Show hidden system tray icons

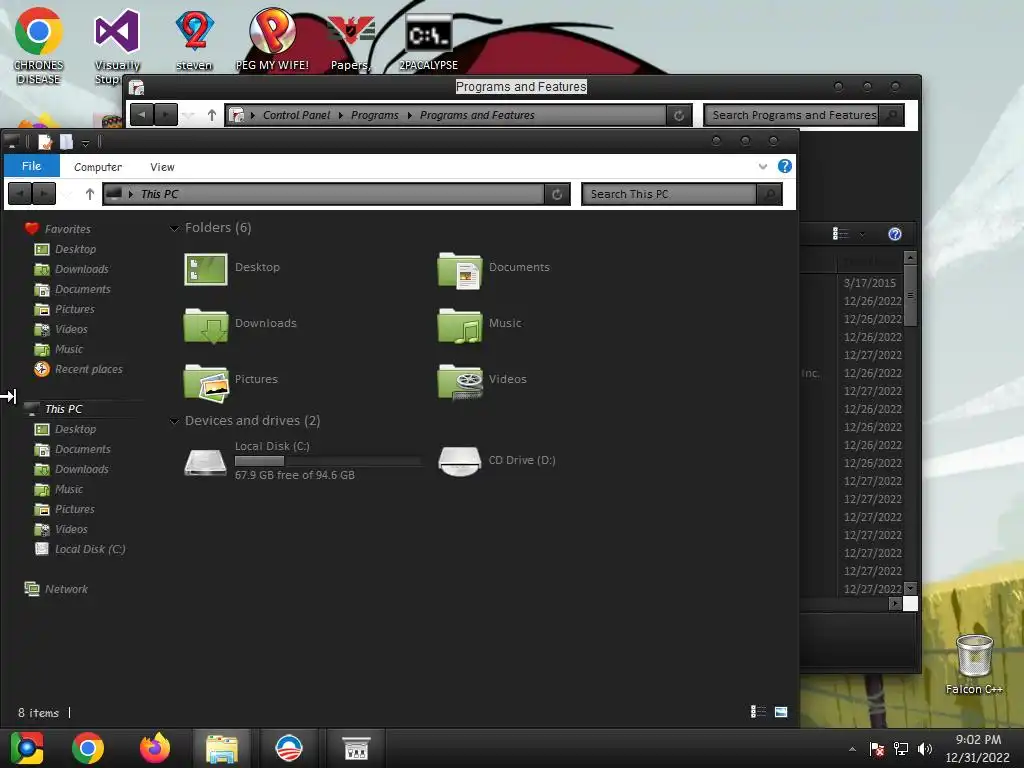click(852, 749)
